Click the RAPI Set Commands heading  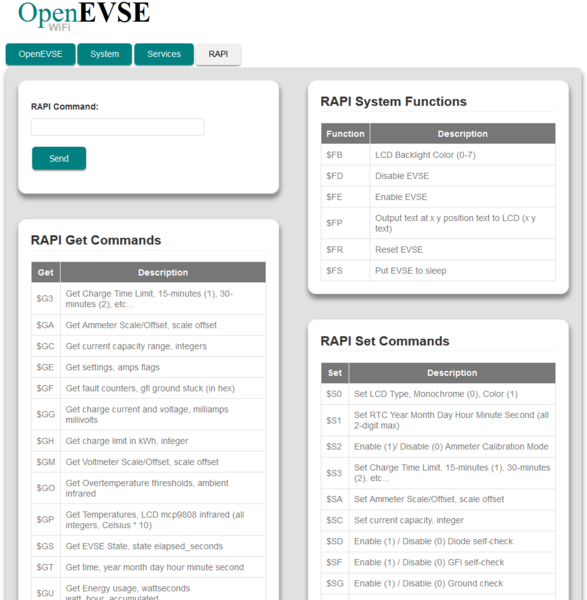point(385,341)
